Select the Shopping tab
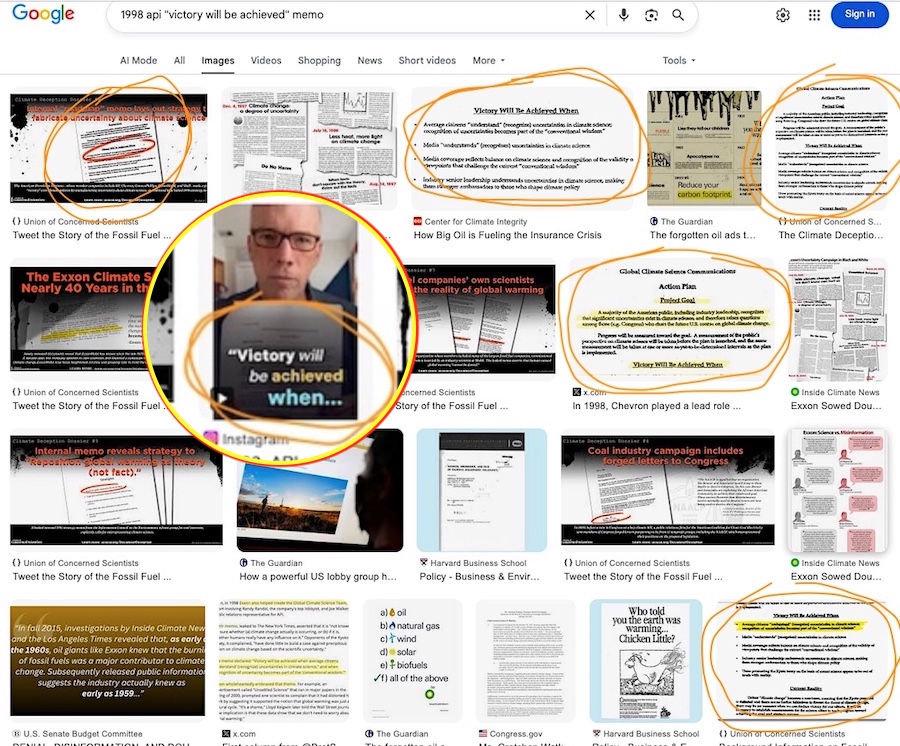Screen dimensions: 900x746 pyautogui.click(x=319, y=60)
